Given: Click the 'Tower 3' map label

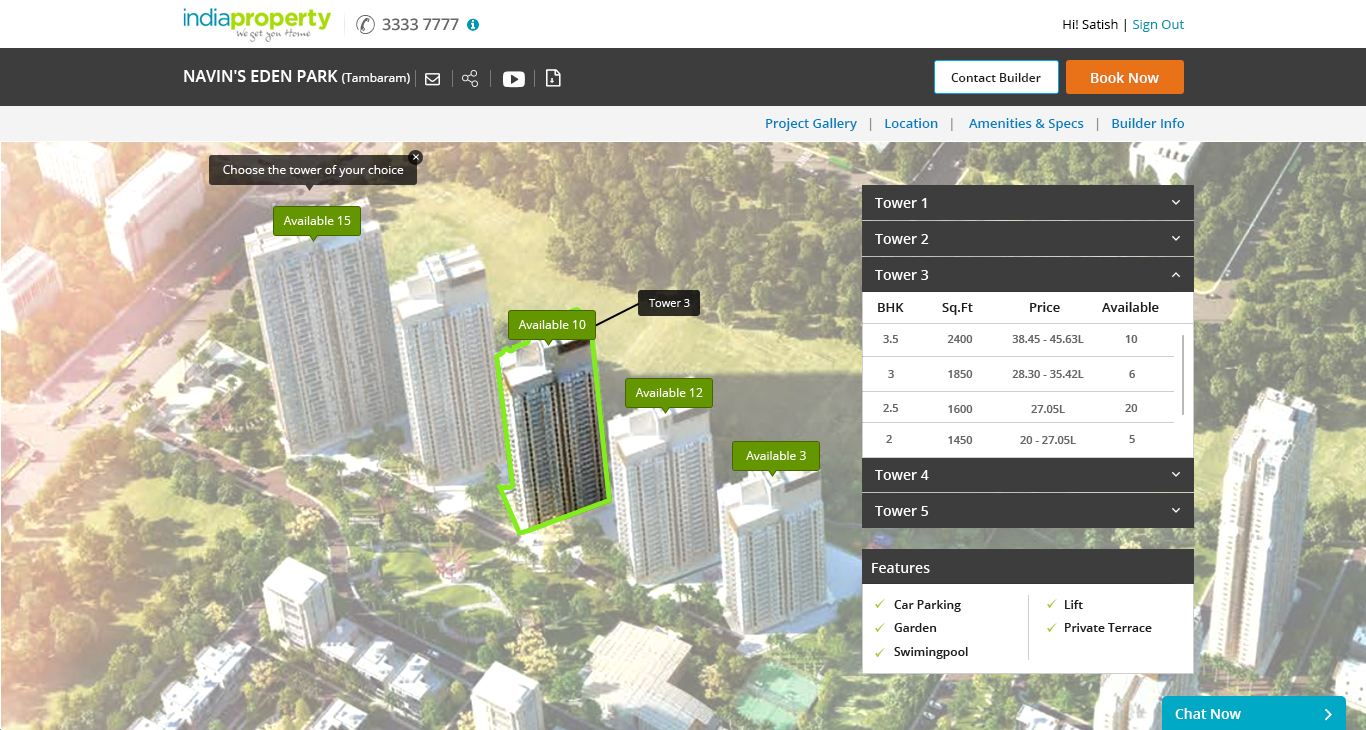Looking at the screenshot, I should [x=669, y=303].
